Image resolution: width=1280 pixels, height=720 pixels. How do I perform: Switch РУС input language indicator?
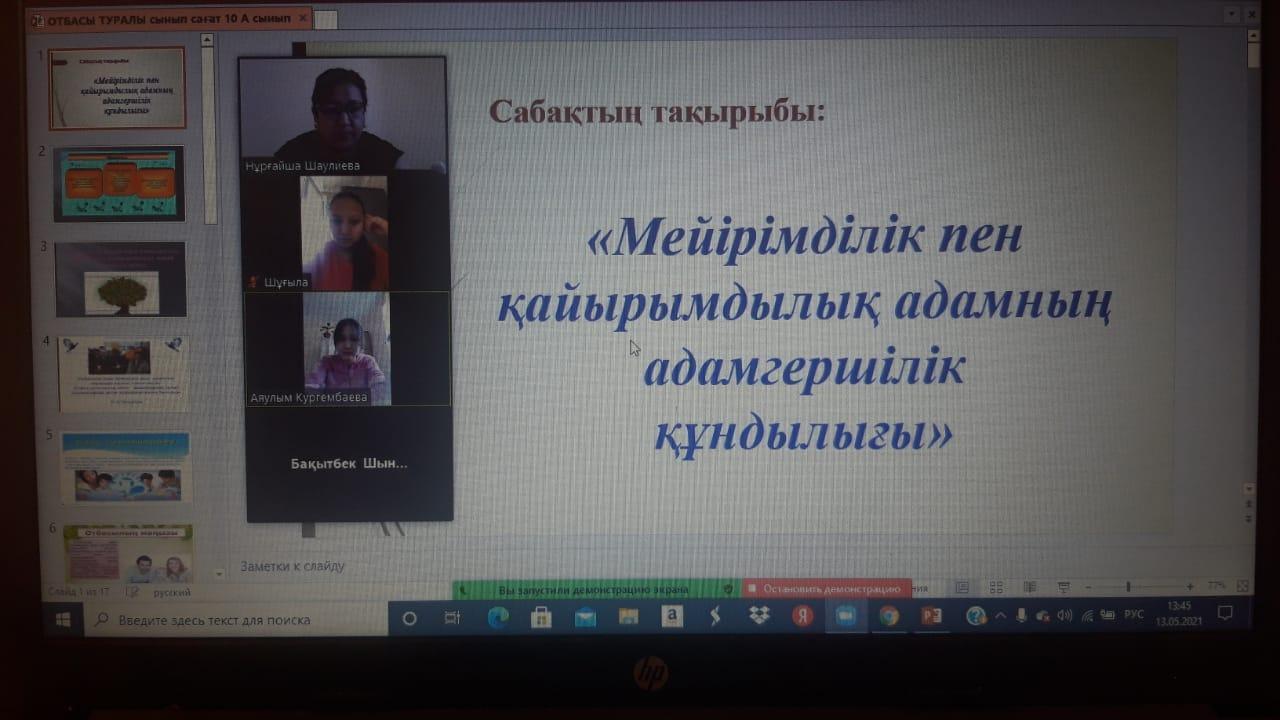click(1134, 615)
